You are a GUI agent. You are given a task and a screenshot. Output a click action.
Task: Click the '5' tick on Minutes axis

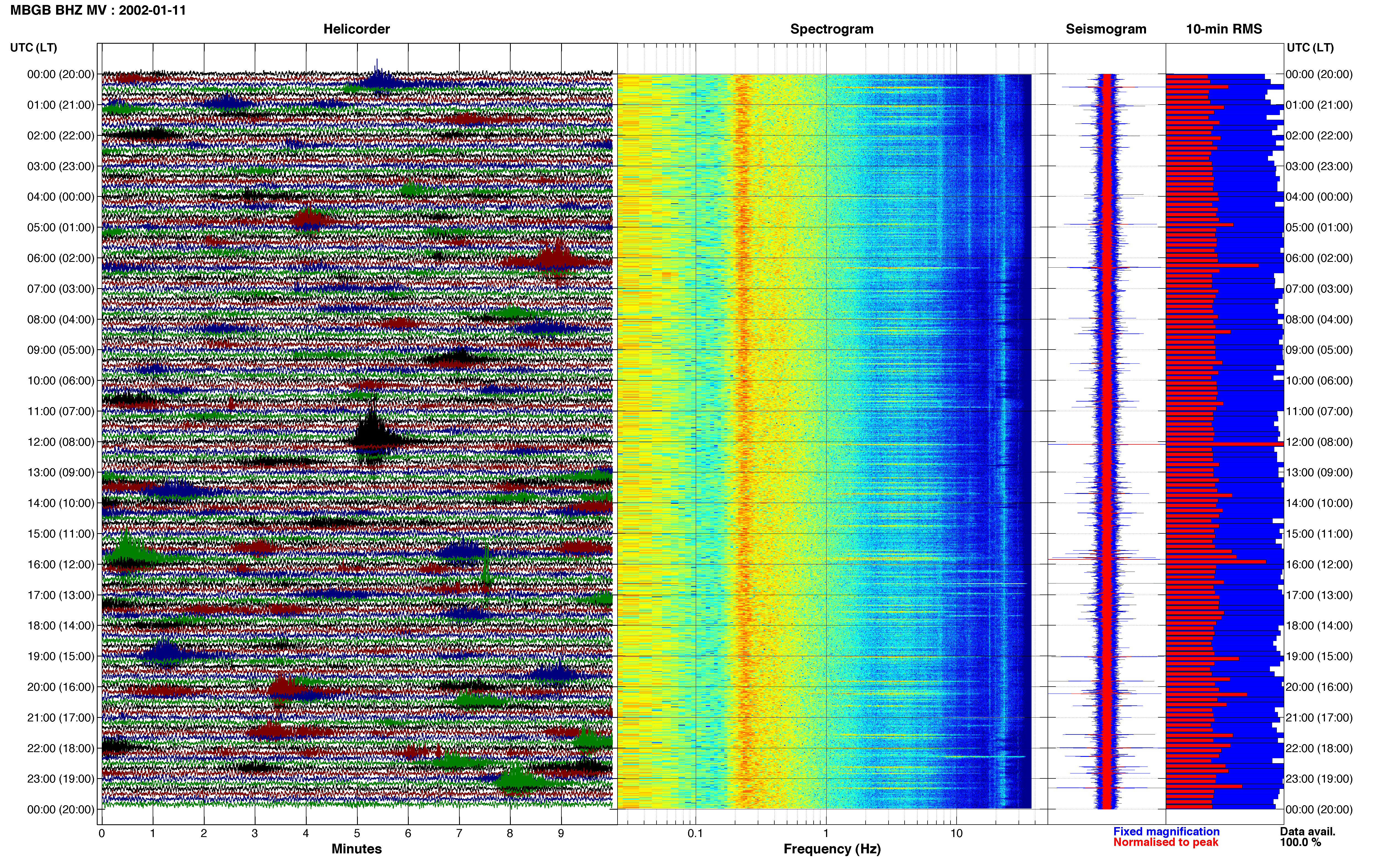[357, 833]
